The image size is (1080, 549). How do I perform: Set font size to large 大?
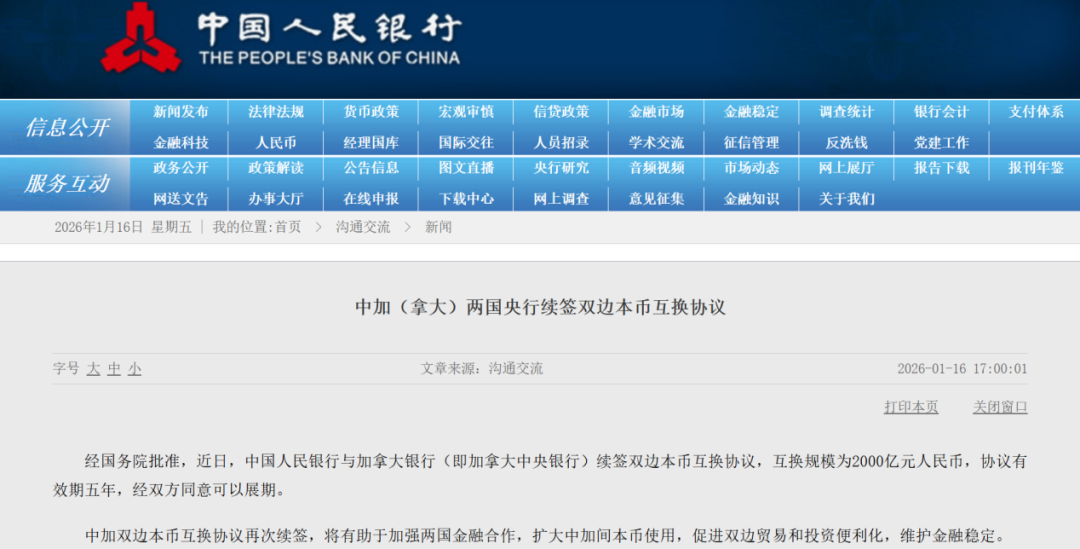click(93, 369)
